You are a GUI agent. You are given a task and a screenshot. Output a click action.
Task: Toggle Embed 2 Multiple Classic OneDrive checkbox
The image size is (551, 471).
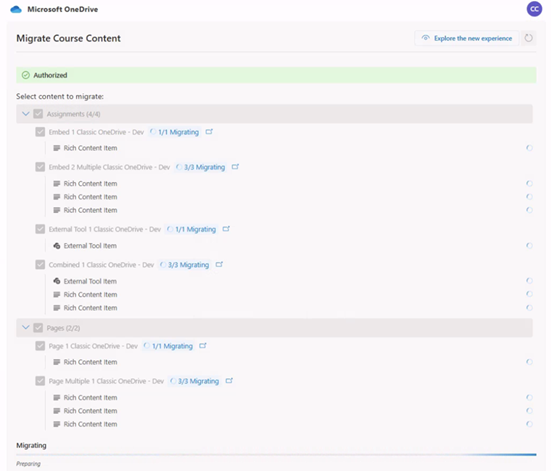pyautogui.click(x=40, y=167)
